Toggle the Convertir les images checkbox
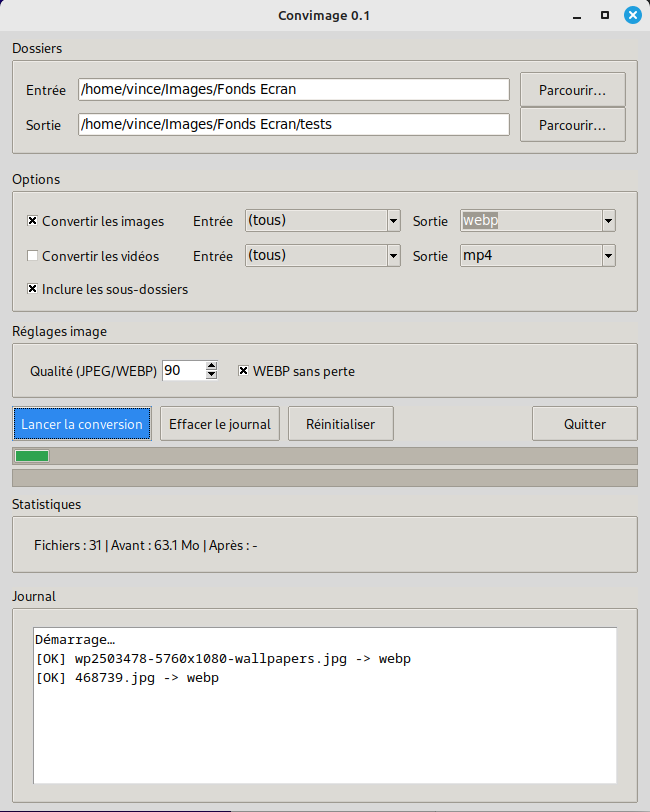This screenshot has width=650, height=812. tap(33, 221)
